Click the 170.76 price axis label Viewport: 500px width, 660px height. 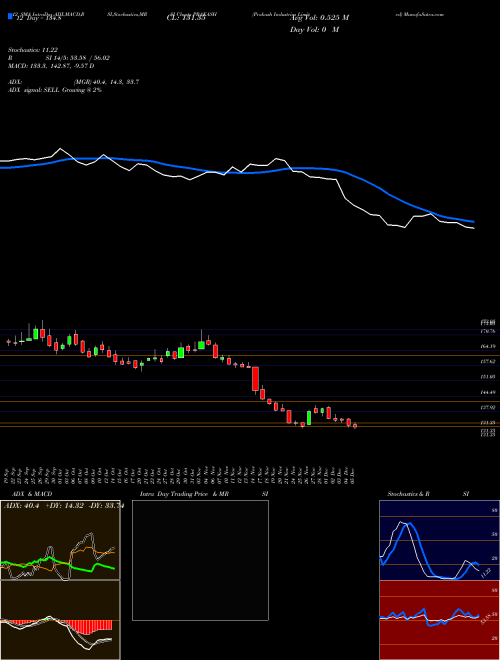(x=487, y=332)
